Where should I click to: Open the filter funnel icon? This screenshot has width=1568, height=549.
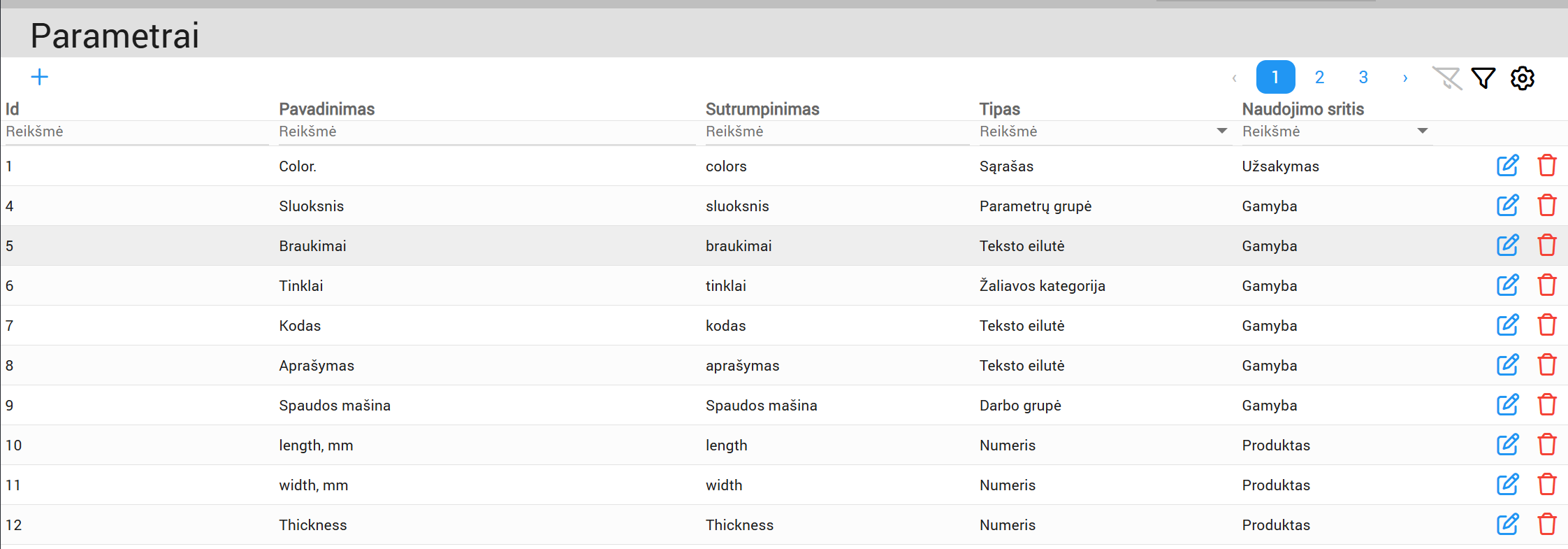coord(1483,78)
